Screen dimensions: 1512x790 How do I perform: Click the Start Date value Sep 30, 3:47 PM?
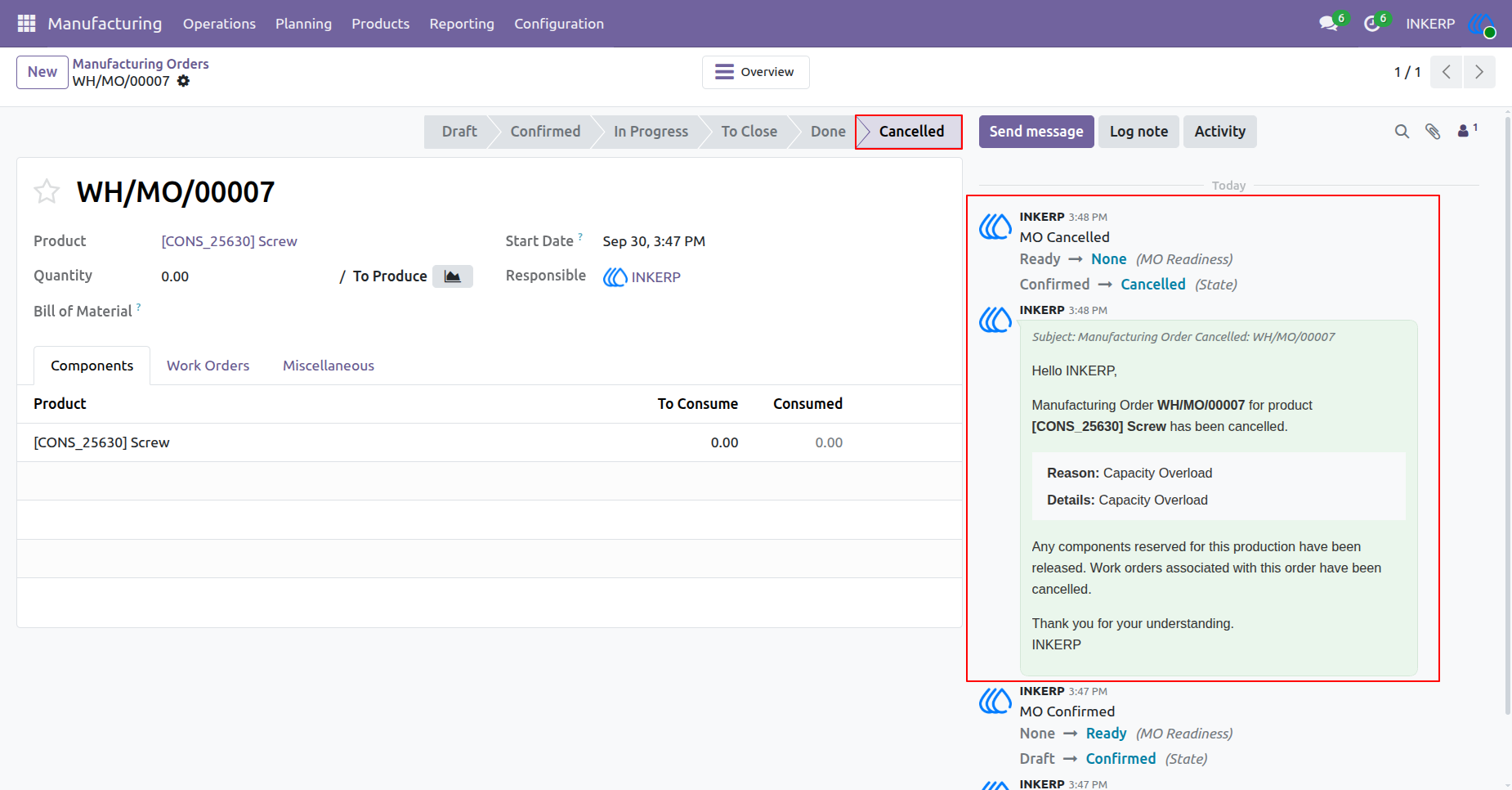pos(654,241)
